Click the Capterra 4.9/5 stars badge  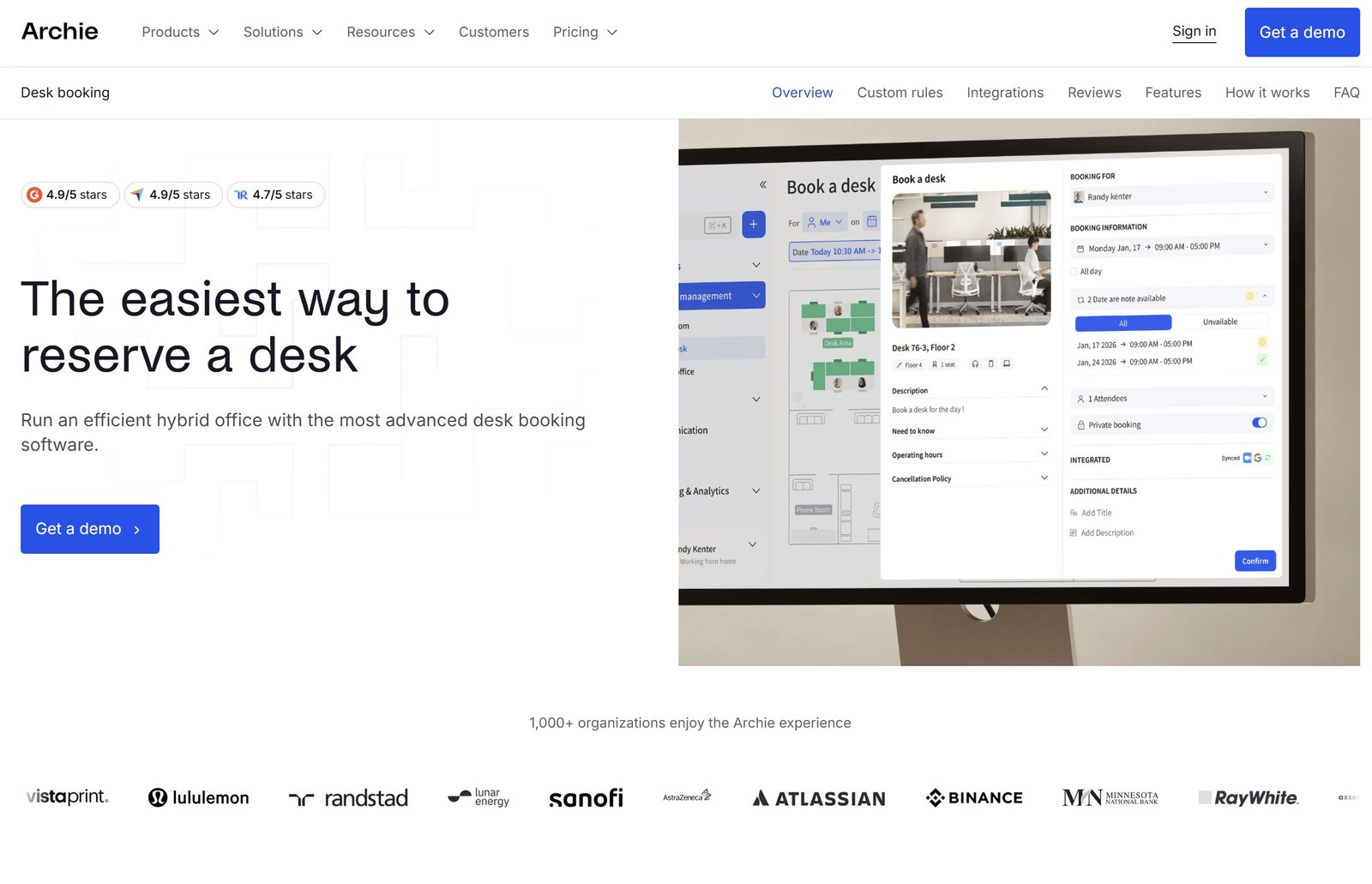[x=172, y=195]
